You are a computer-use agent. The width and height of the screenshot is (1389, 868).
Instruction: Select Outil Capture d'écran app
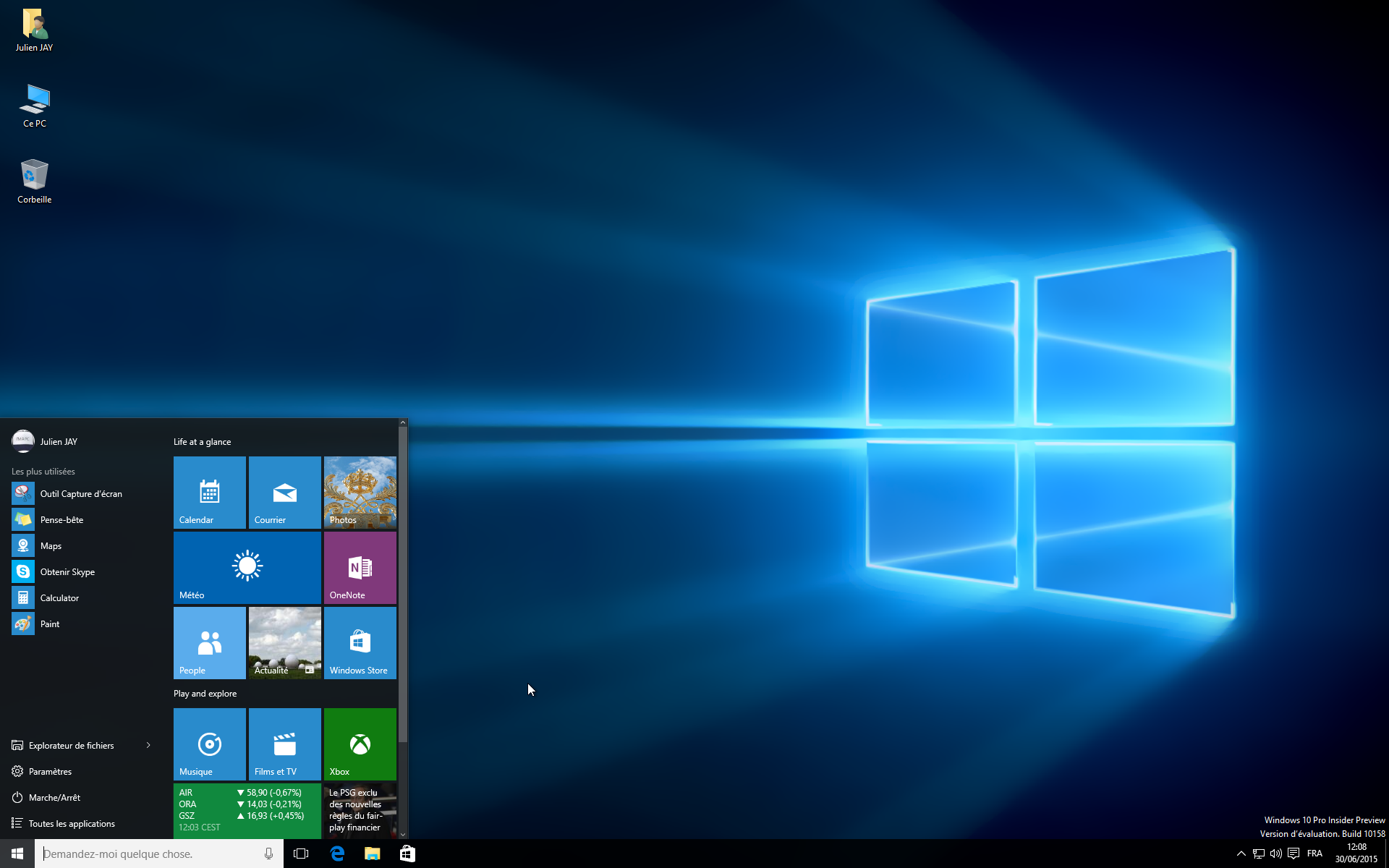(81, 493)
